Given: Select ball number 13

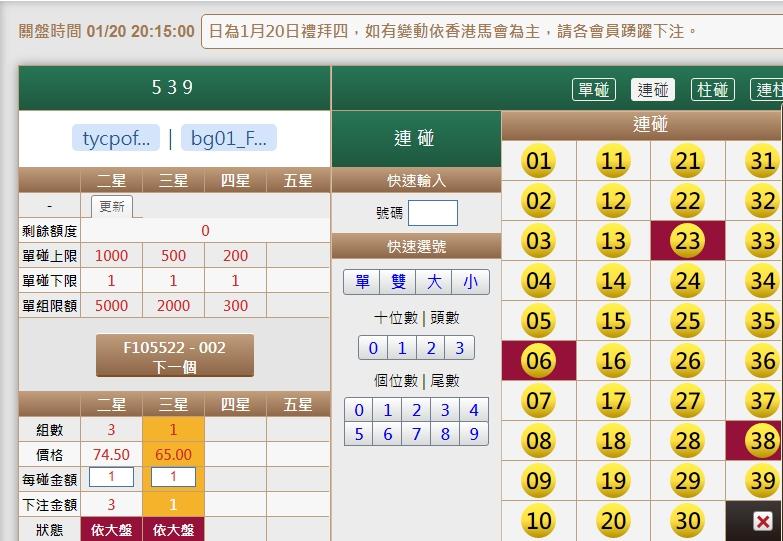Looking at the screenshot, I should tap(613, 241).
